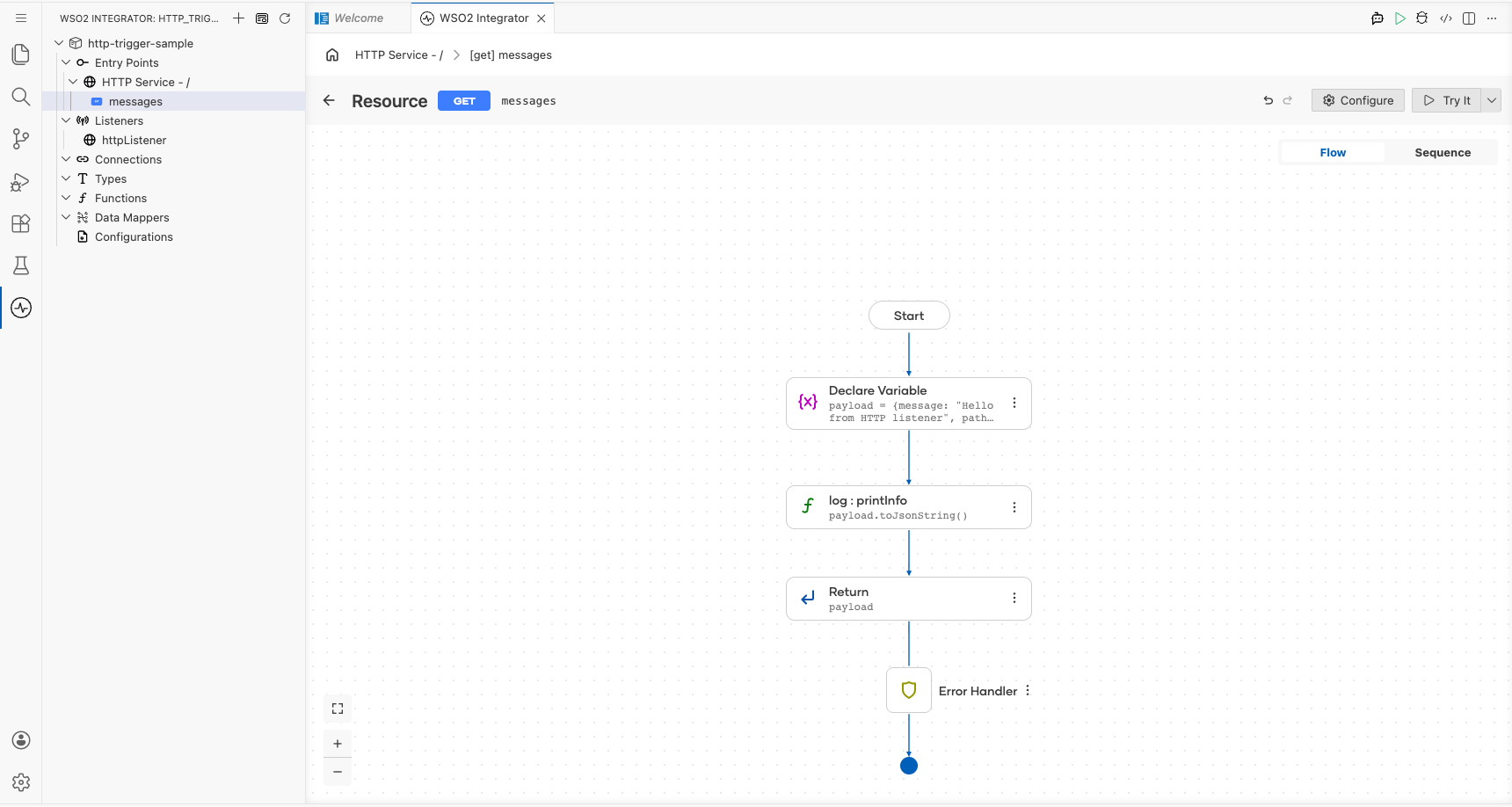Switch to the Sequence view
The image size is (1512, 807).
tap(1443, 152)
